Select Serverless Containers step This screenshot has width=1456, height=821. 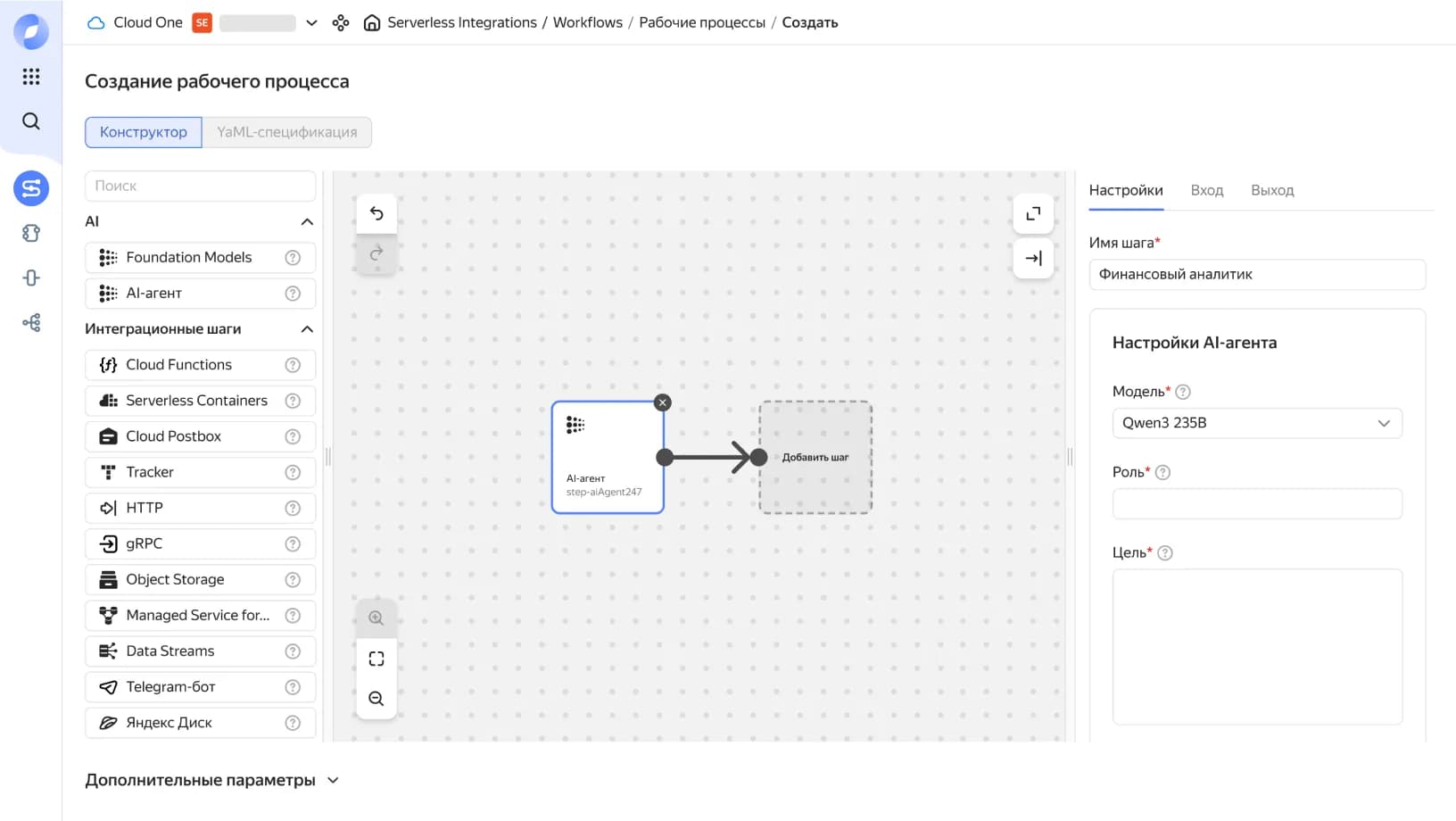[201, 401]
